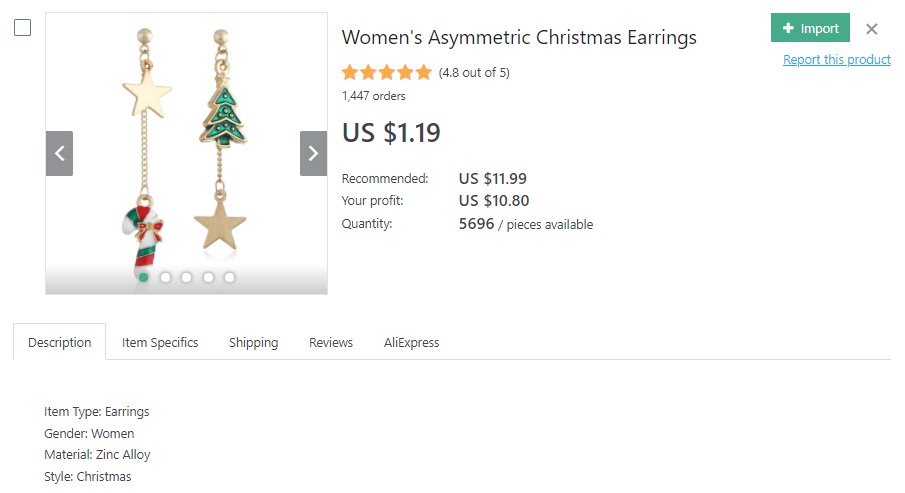Click the 4.8 out of 5 rating text
The image size is (905, 493).
click(474, 73)
